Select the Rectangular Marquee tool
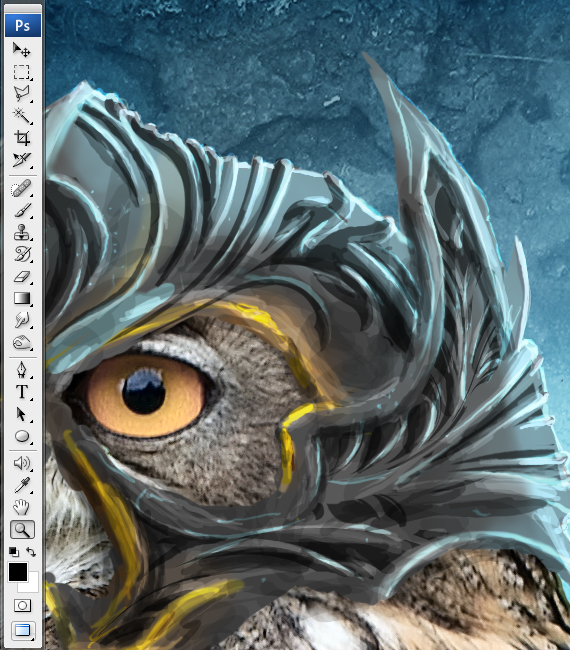570x650 pixels. point(22,72)
